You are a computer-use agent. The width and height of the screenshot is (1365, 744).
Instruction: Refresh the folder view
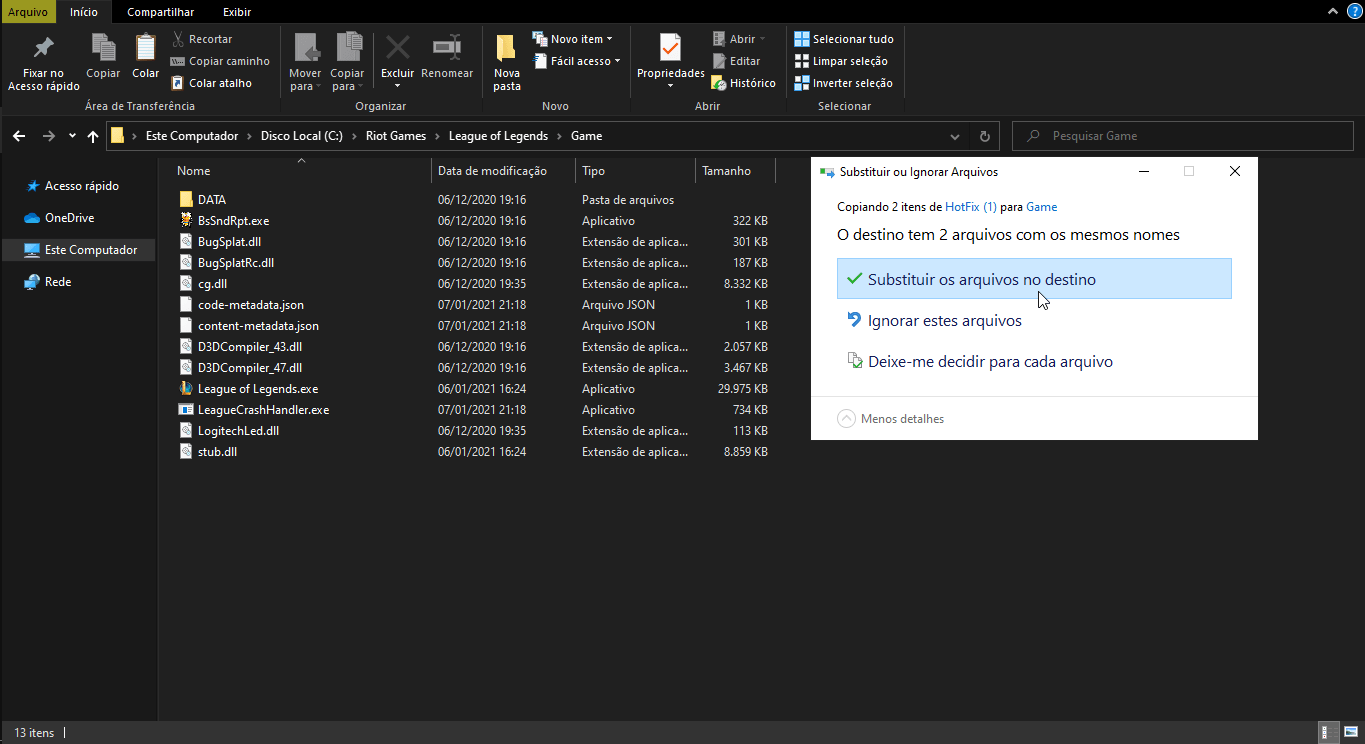click(985, 136)
